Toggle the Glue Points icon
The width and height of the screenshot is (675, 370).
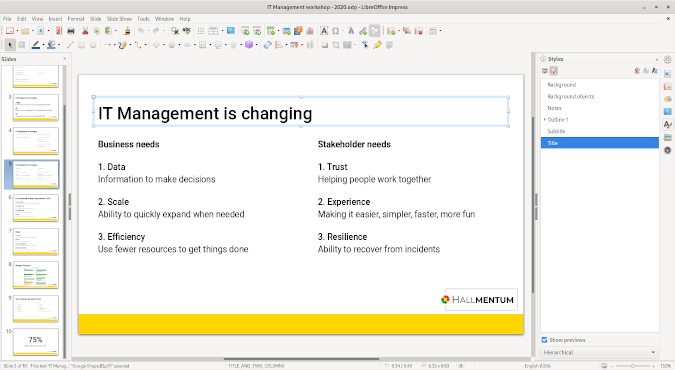378,45
